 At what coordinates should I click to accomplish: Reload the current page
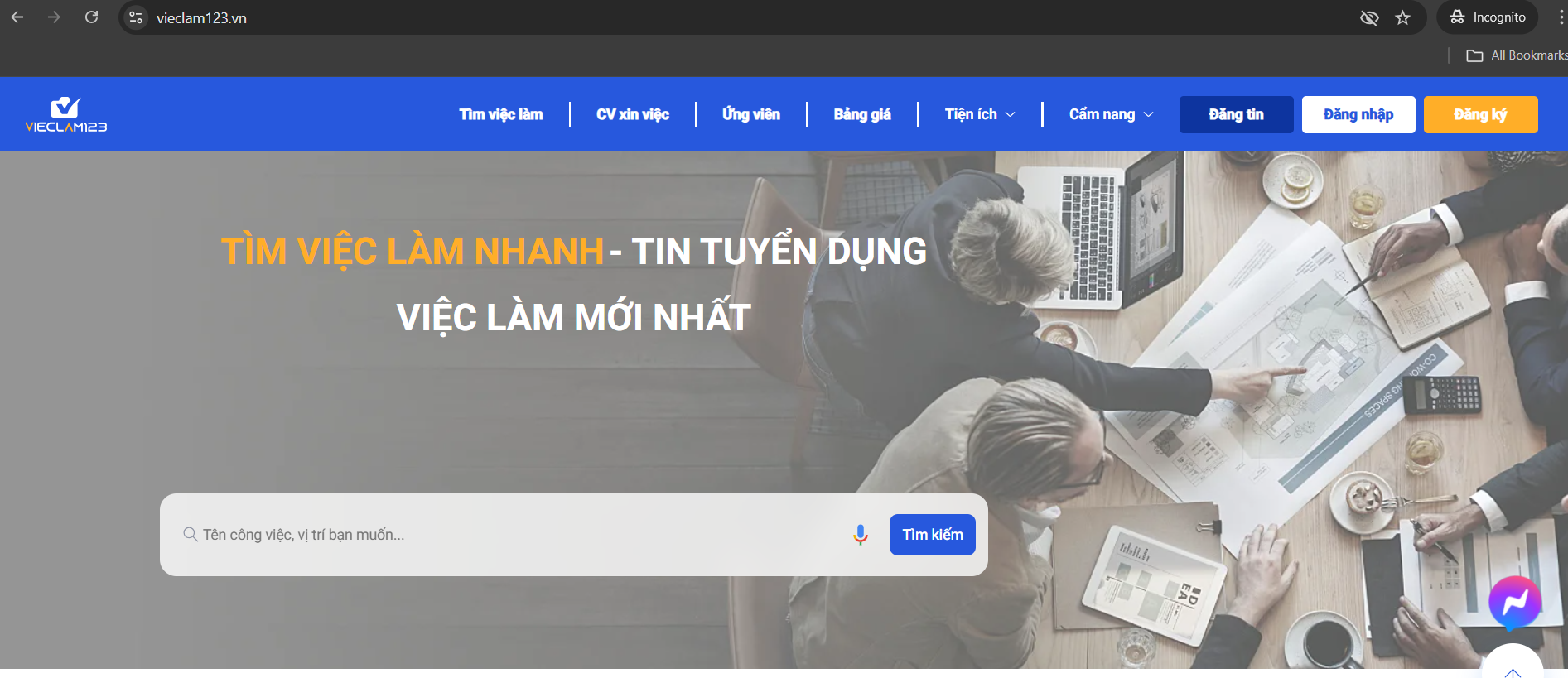click(91, 17)
